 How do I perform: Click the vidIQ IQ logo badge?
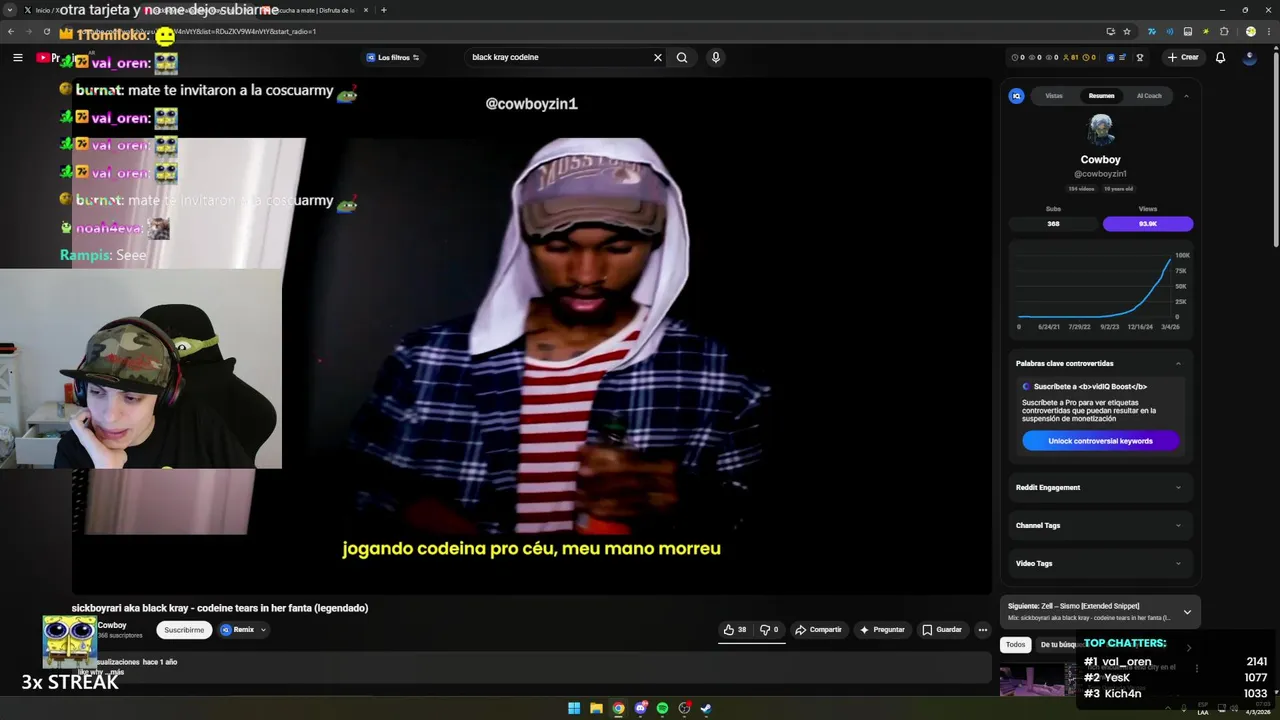[1016, 96]
